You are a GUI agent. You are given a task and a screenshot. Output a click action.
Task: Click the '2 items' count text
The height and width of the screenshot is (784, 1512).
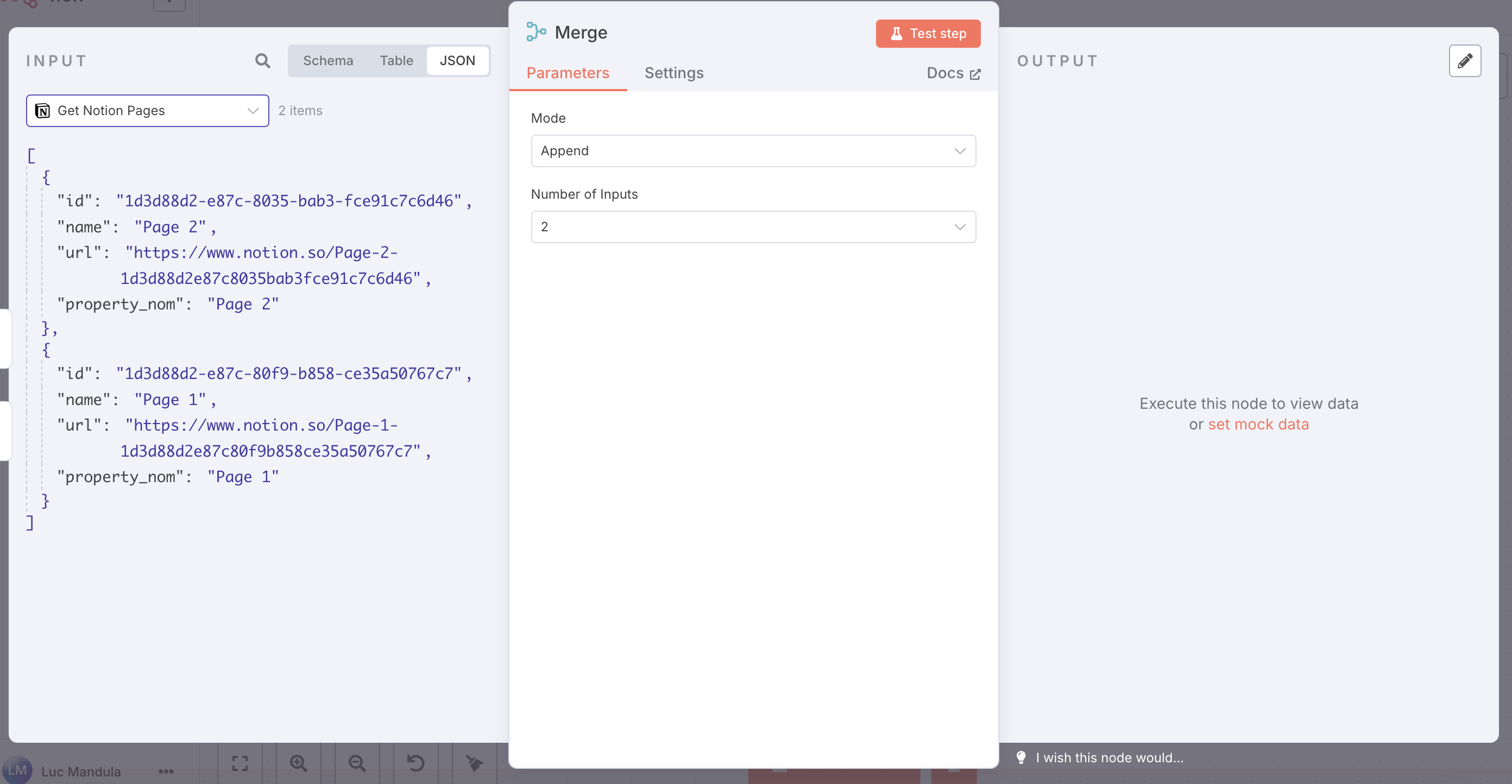coord(300,110)
